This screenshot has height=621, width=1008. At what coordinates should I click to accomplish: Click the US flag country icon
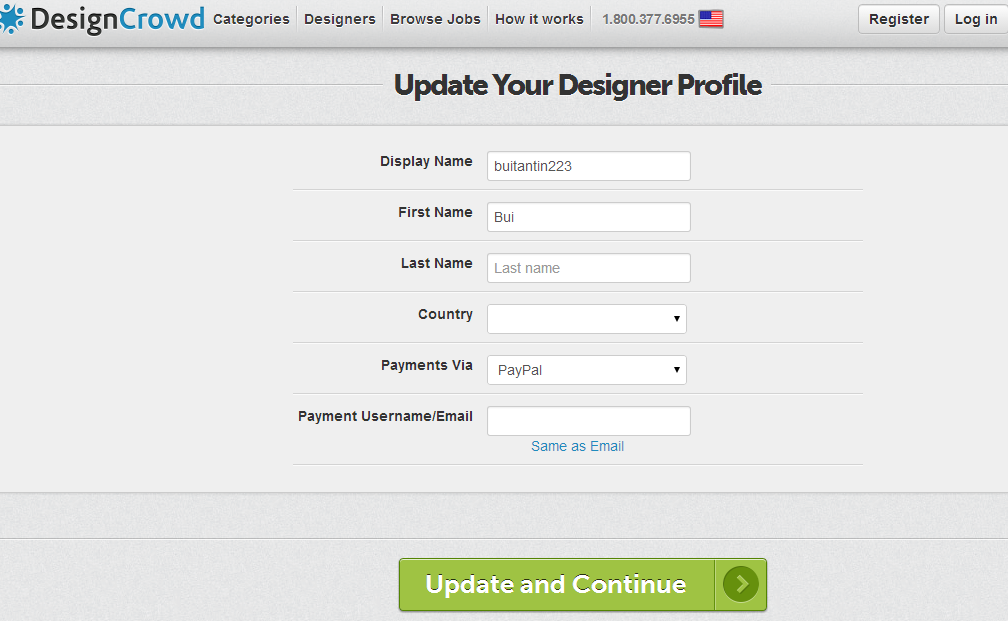(711, 19)
